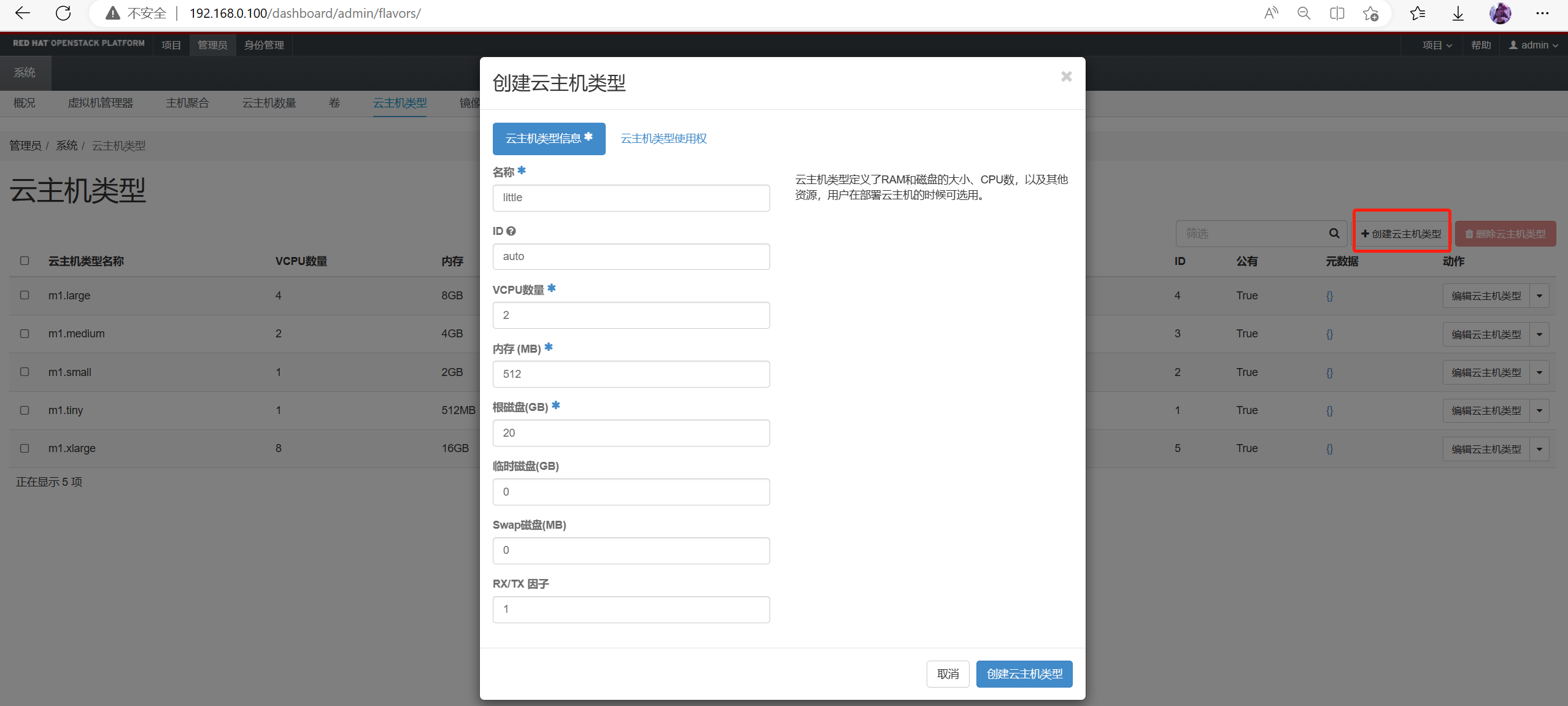Click the VCPU数量 input field
This screenshot has height=706, width=1568.
point(630,315)
